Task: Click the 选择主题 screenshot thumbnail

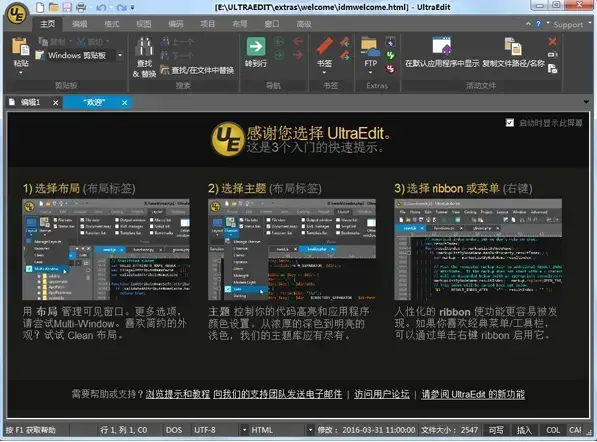Action: click(x=292, y=249)
